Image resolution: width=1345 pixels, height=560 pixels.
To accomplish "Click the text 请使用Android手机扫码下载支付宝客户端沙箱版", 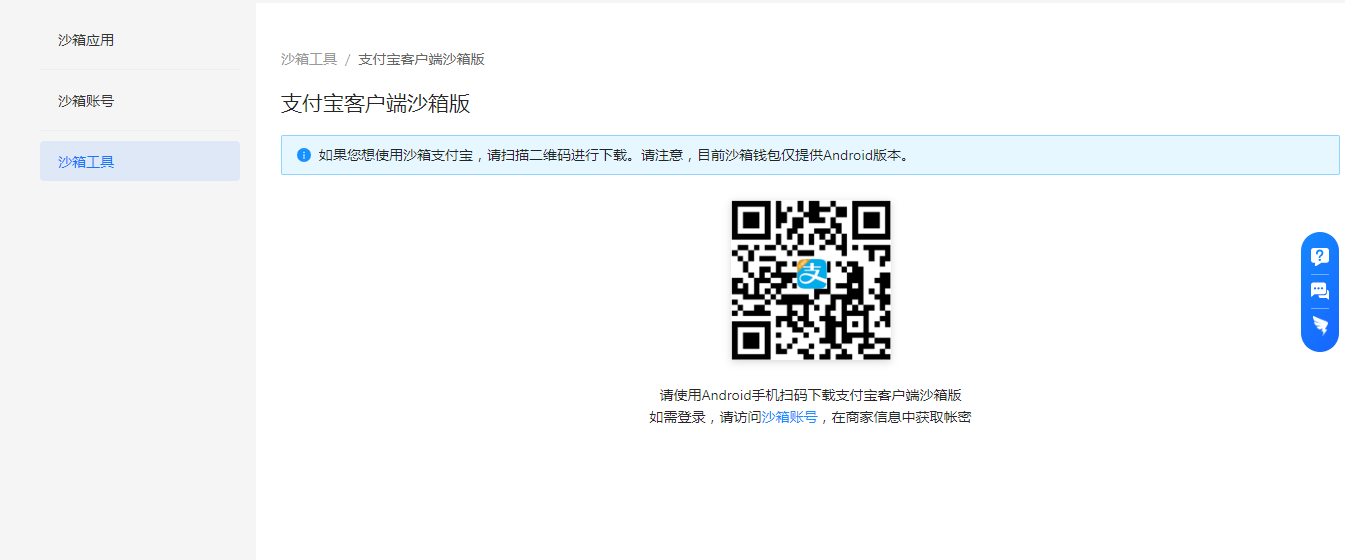I will pyautogui.click(x=810, y=395).
